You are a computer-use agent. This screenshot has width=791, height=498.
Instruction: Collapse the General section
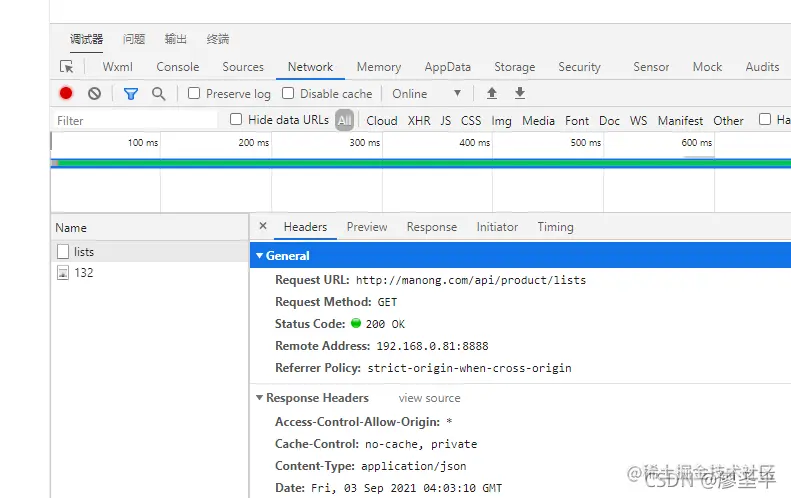click(259, 256)
